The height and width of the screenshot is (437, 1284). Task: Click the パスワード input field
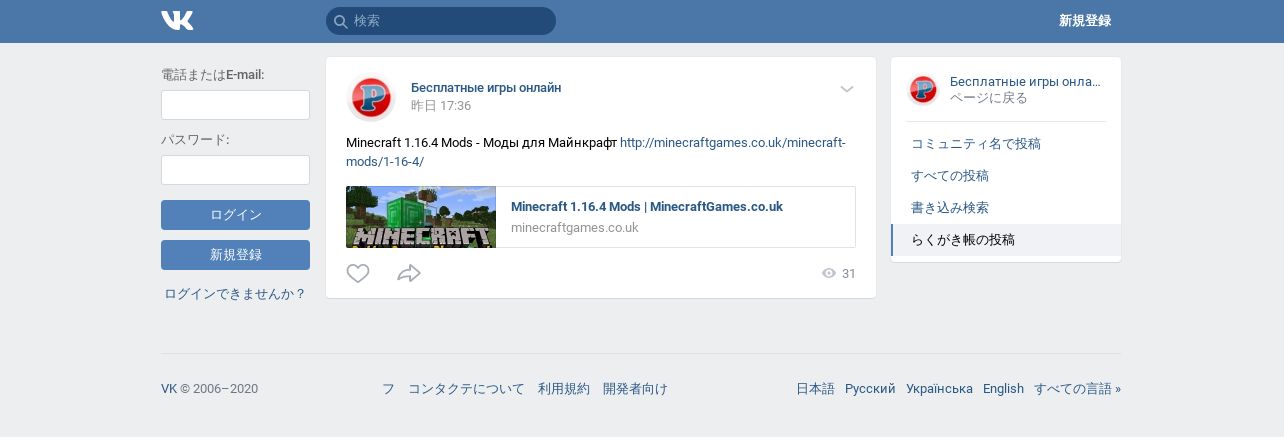tap(235, 170)
